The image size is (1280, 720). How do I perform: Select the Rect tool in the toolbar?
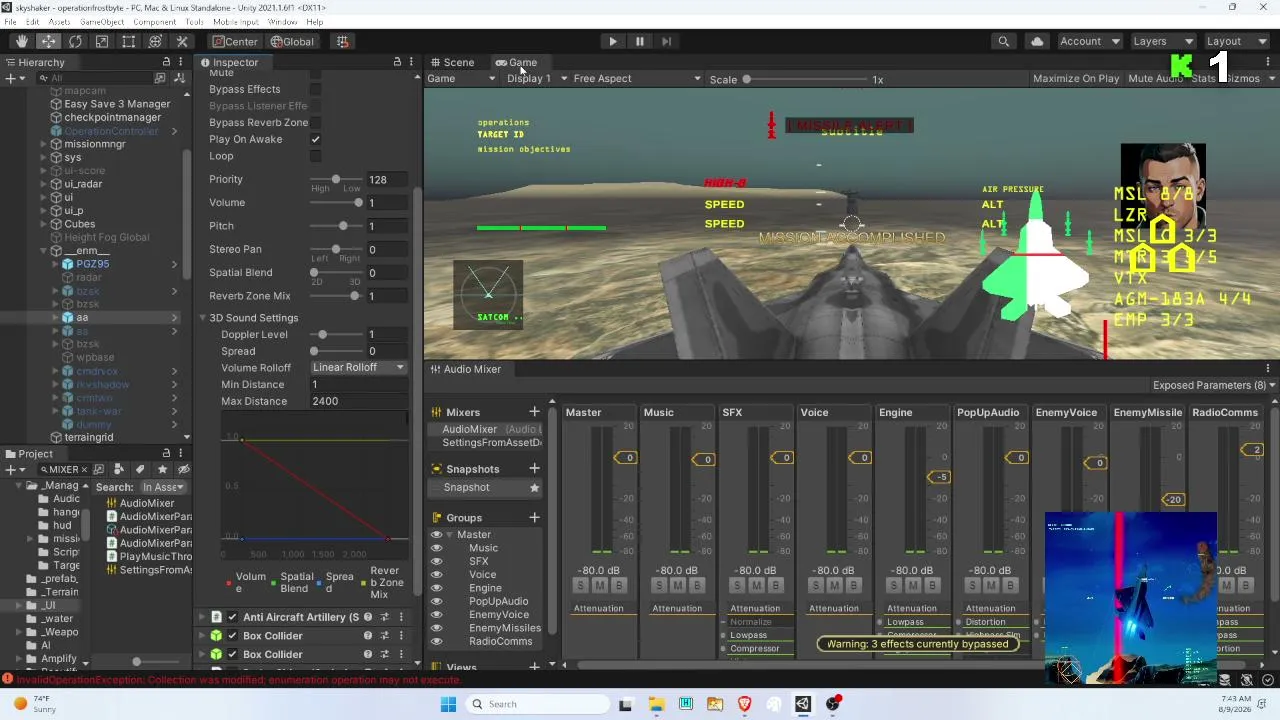pyautogui.click(x=129, y=41)
